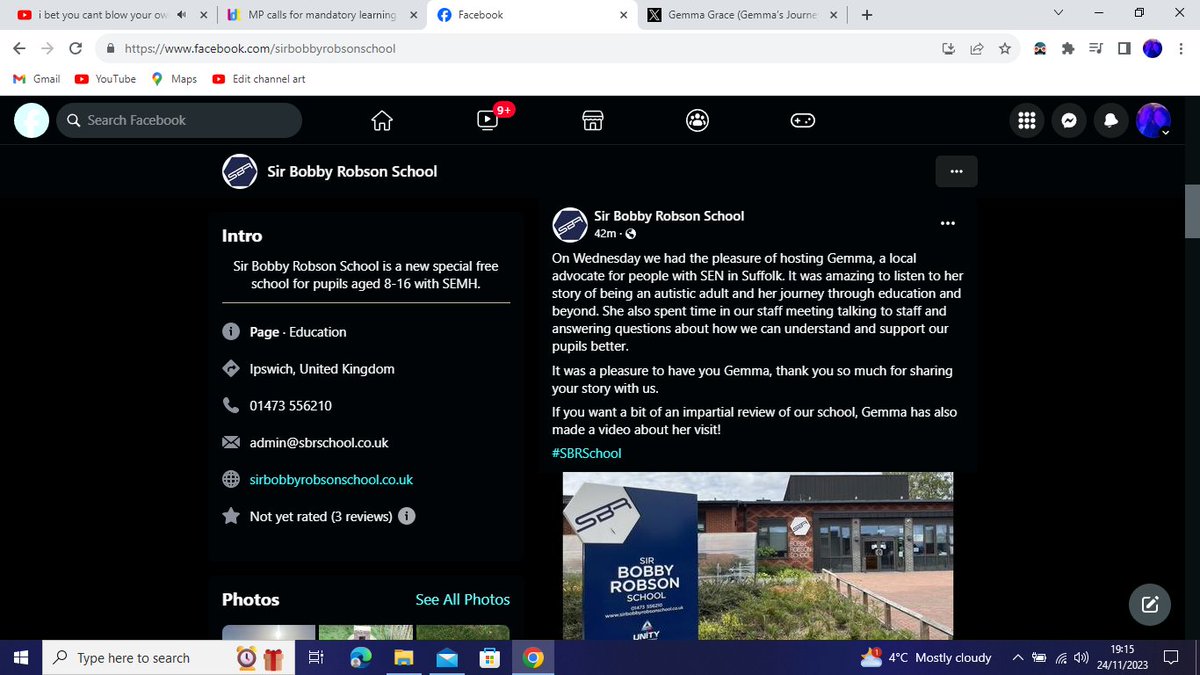
Task: Expand the system tray hidden icons chevron
Action: tap(1017, 657)
